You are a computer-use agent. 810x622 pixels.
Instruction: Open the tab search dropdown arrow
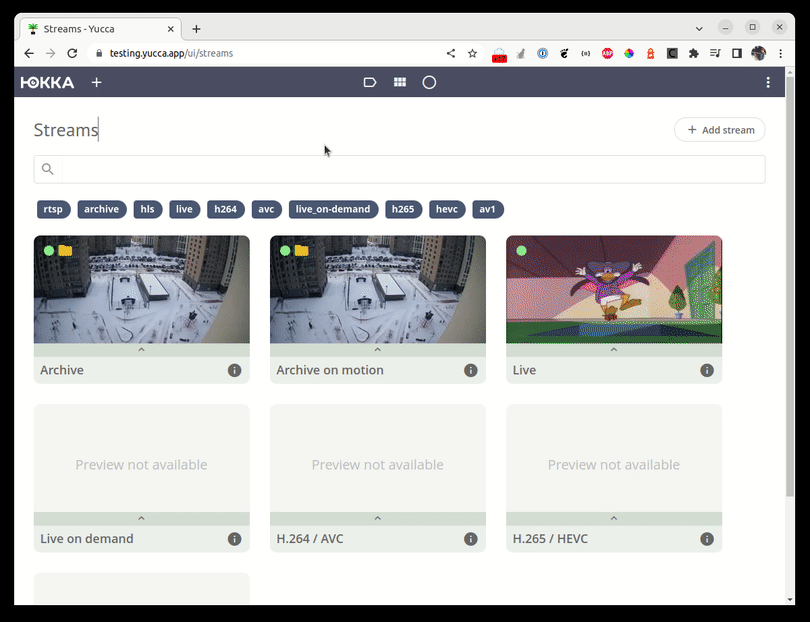(x=699, y=28)
